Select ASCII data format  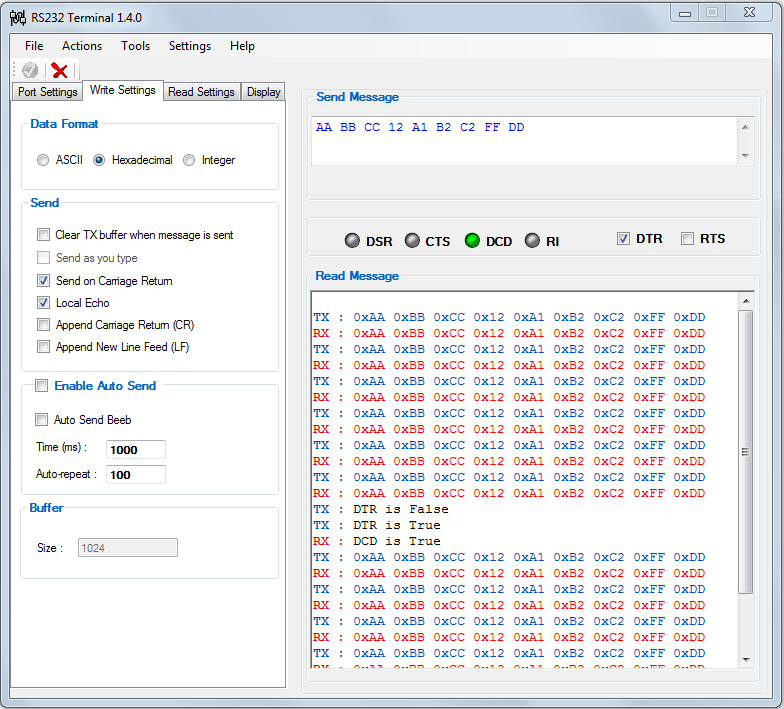[x=43, y=160]
